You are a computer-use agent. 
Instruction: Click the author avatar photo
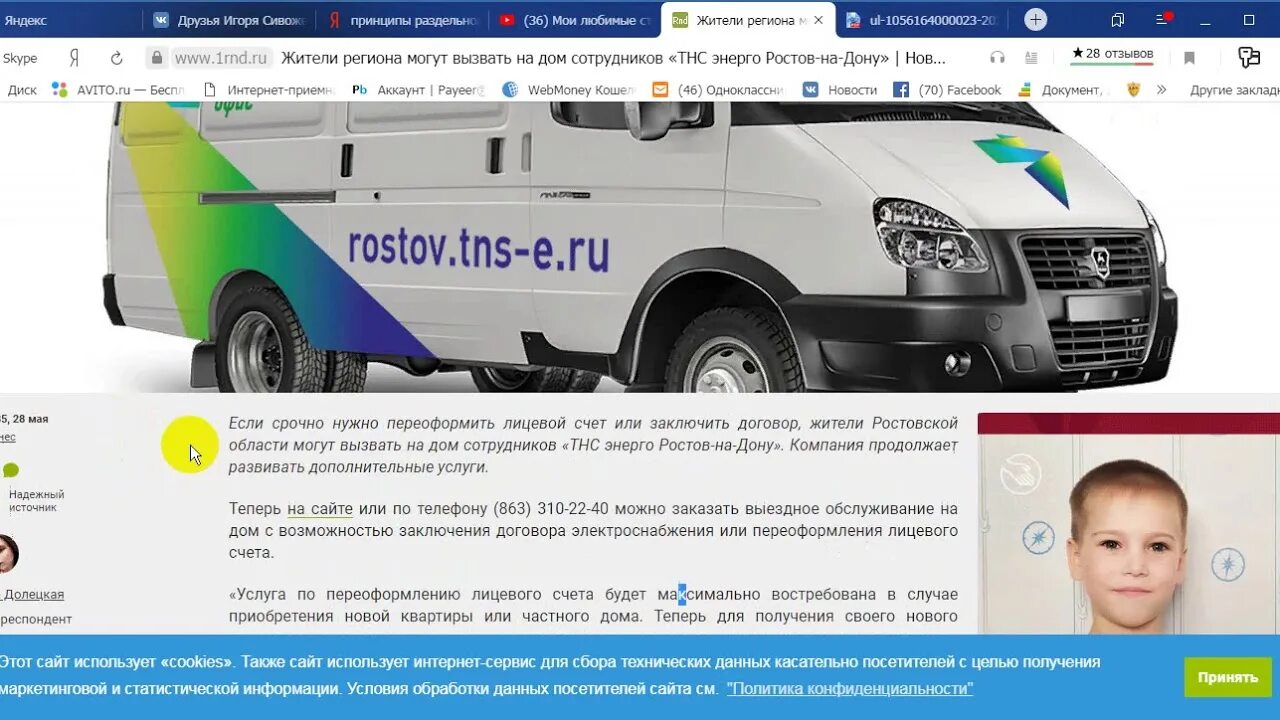point(8,554)
